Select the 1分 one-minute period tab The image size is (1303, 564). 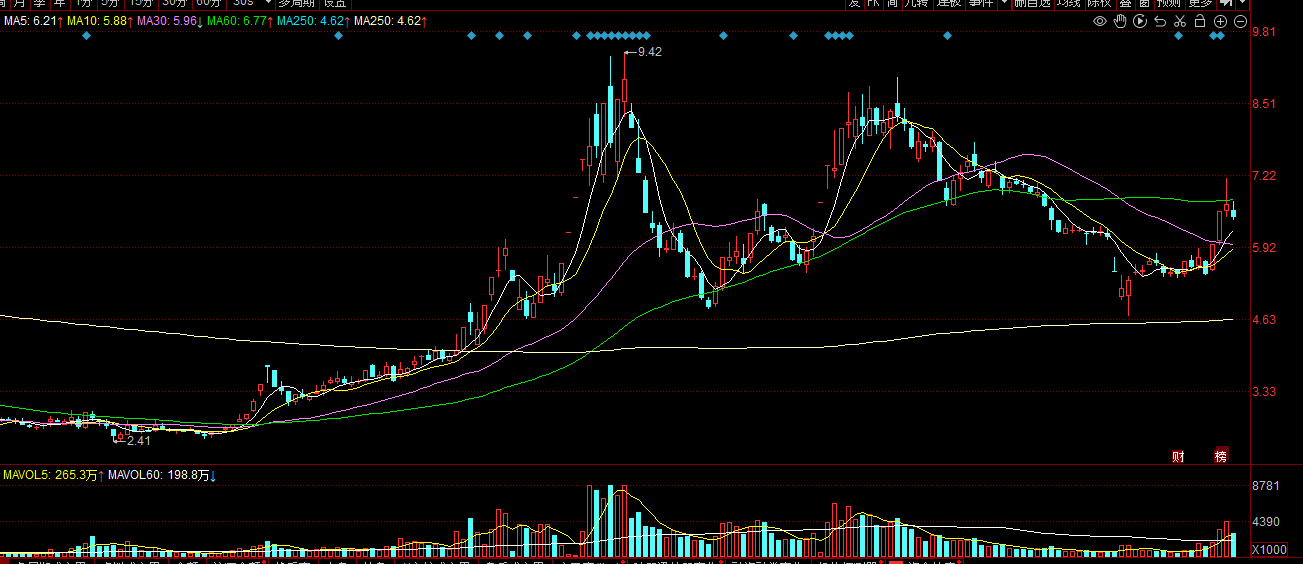pyautogui.click(x=83, y=4)
